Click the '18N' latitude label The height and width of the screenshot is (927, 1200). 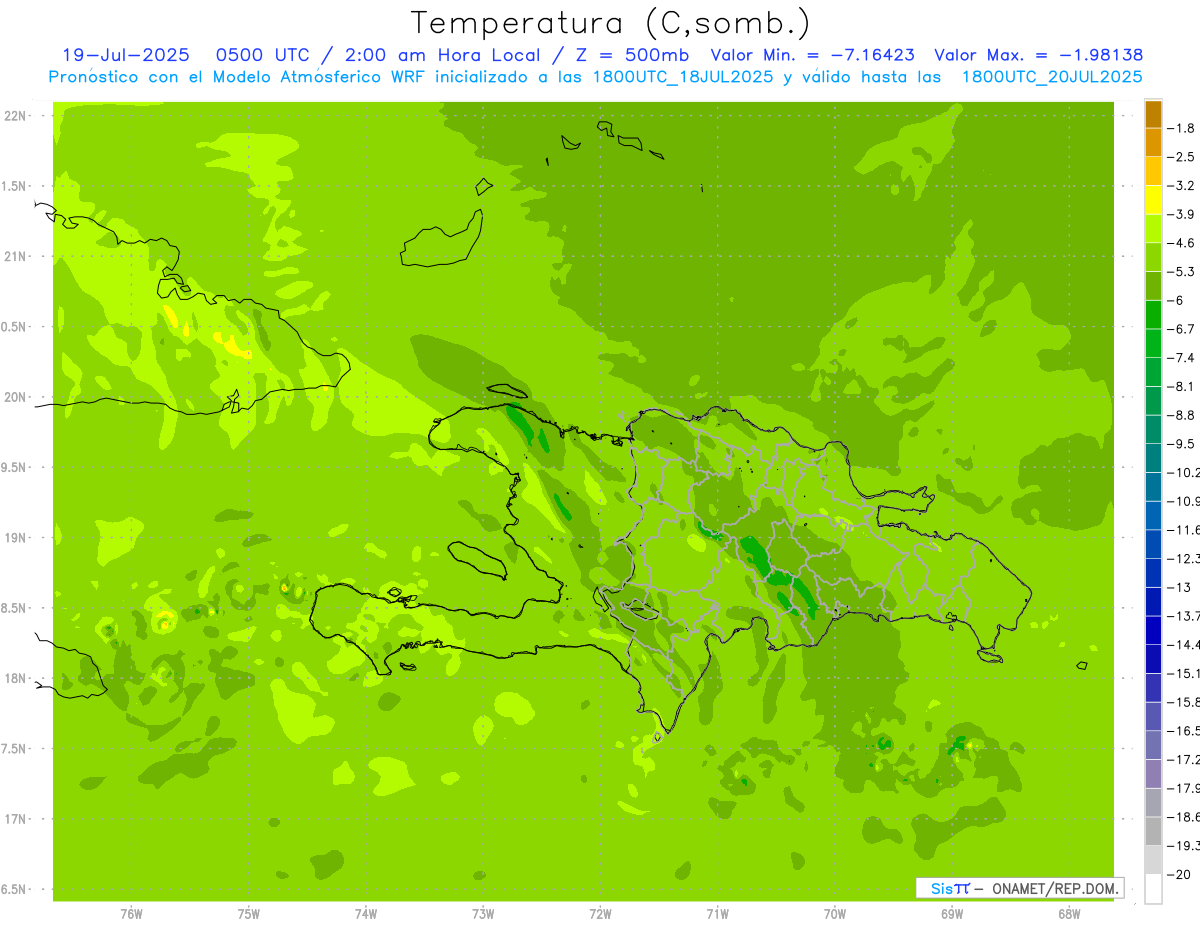(16, 679)
